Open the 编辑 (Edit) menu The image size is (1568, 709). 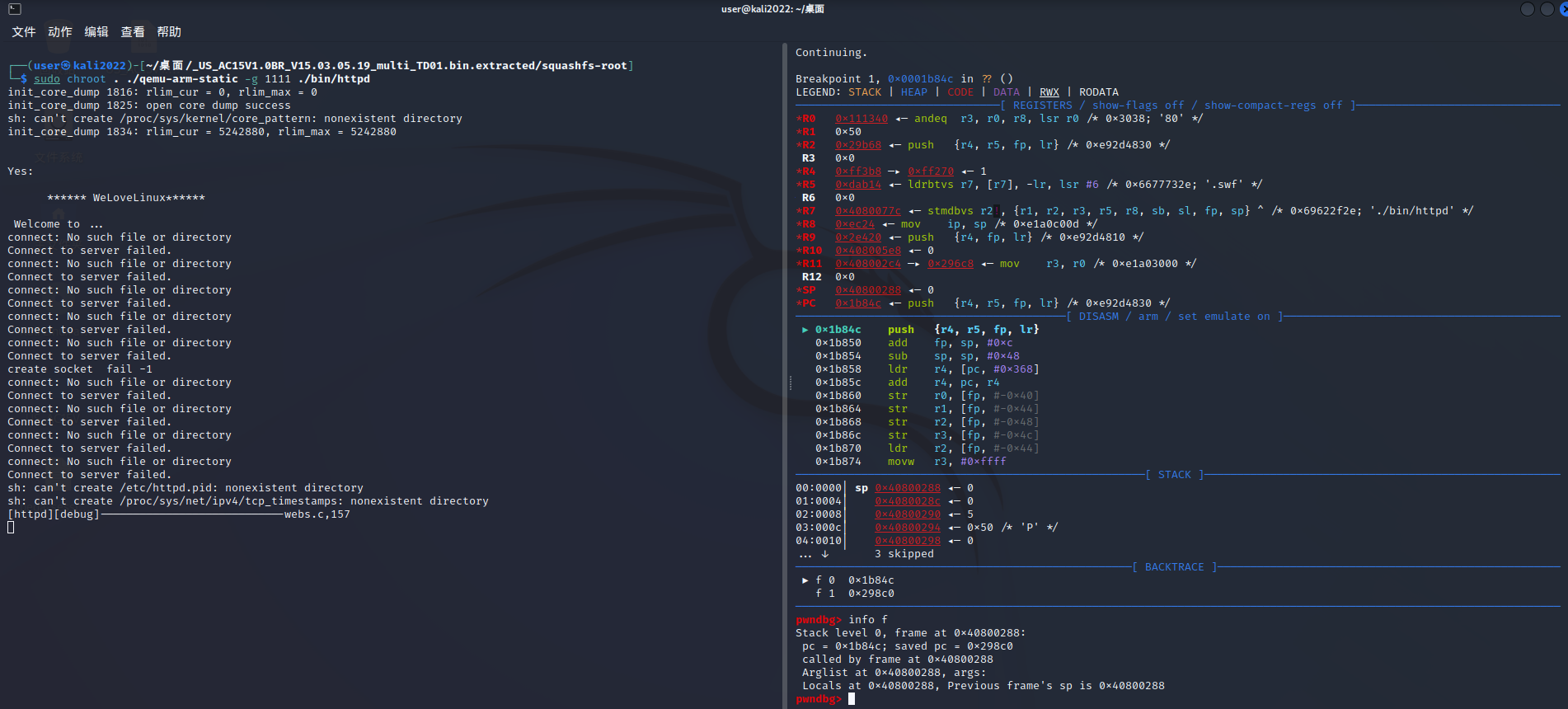tap(96, 31)
